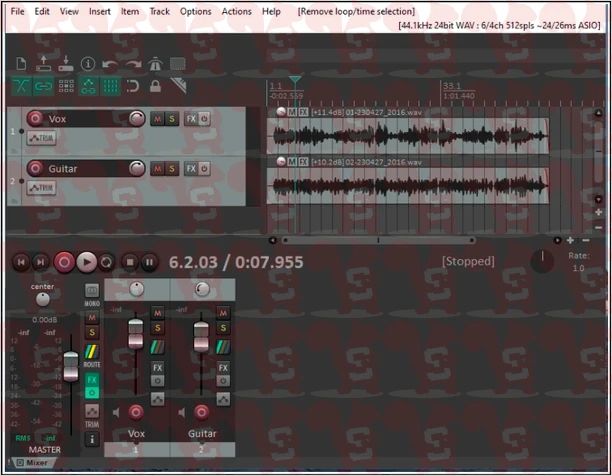The image size is (612, 476).
Task: Mute the Vox track in track panel
Action: coord(157,119)
